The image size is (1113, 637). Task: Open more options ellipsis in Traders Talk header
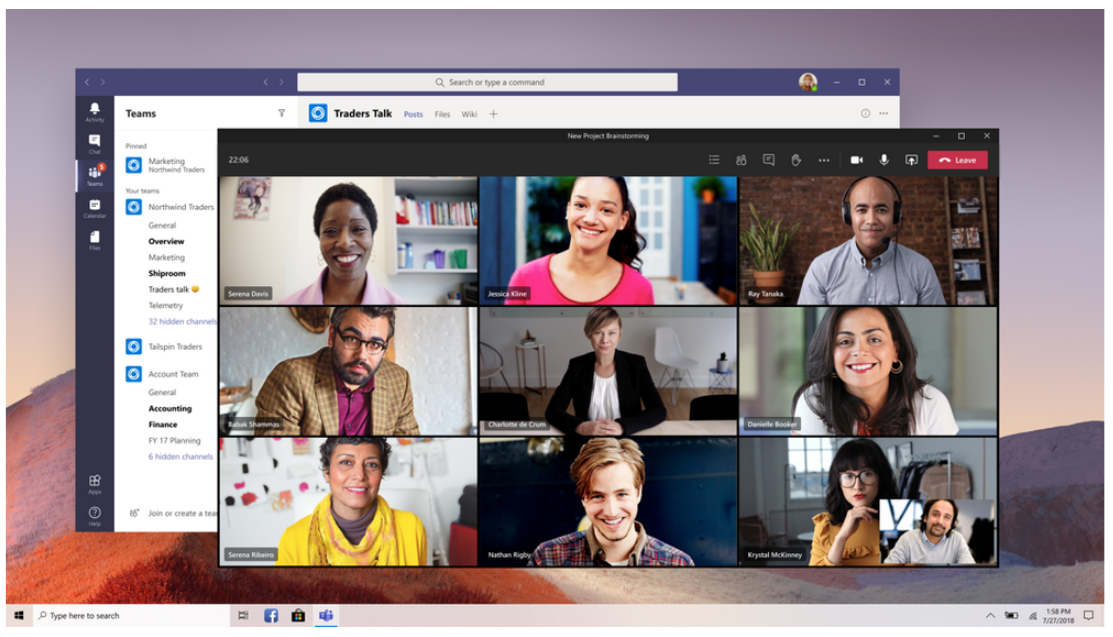click(x=884, y=114)
